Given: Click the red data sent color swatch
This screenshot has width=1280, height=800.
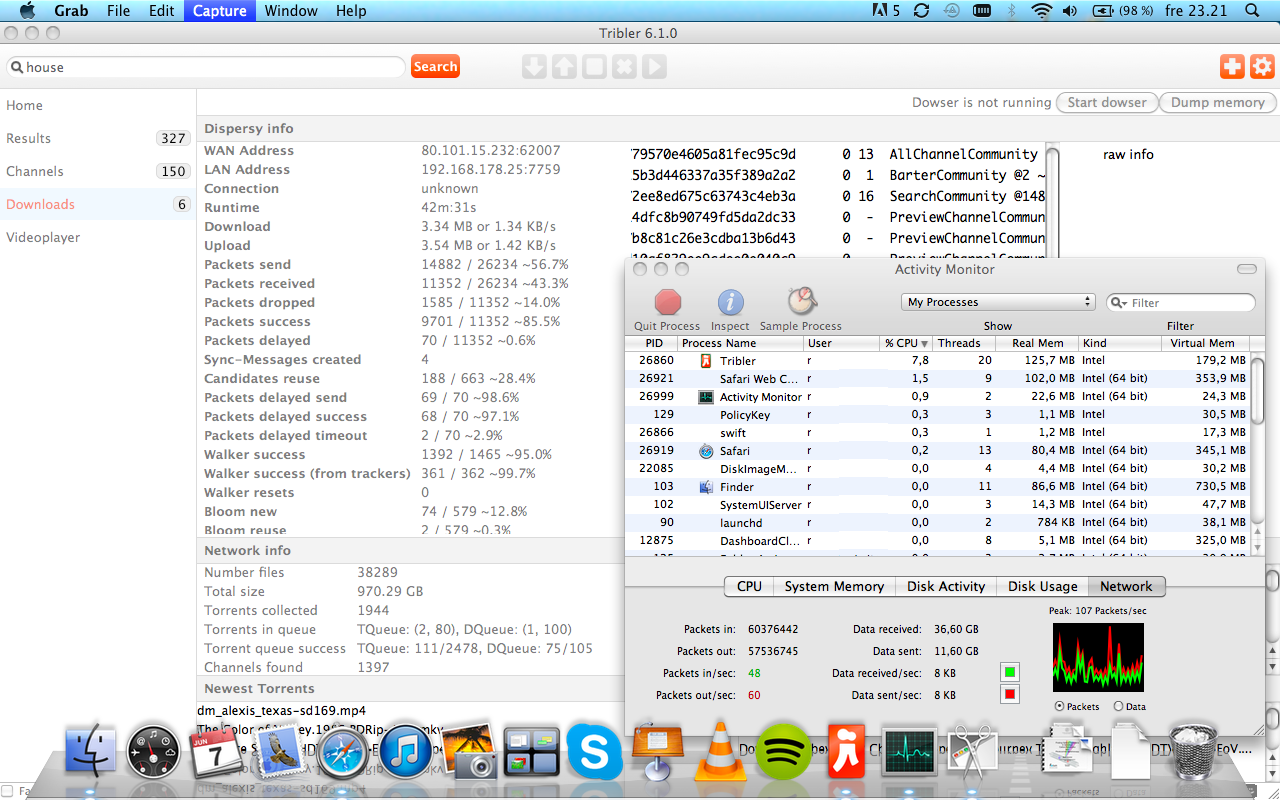Looking at the screenshot, I should coord(1010,695).
